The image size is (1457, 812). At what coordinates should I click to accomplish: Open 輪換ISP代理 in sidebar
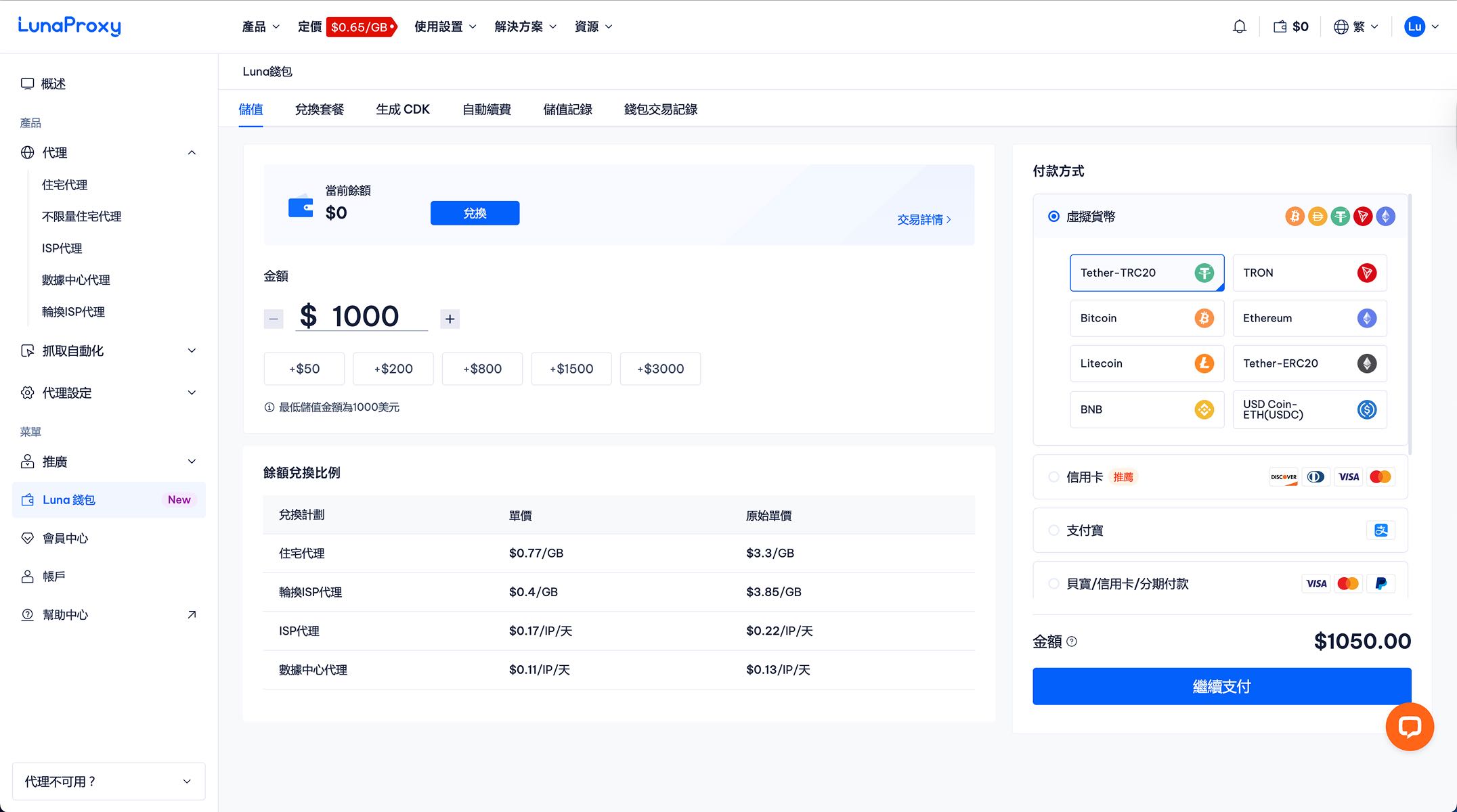tap(73, 312)
